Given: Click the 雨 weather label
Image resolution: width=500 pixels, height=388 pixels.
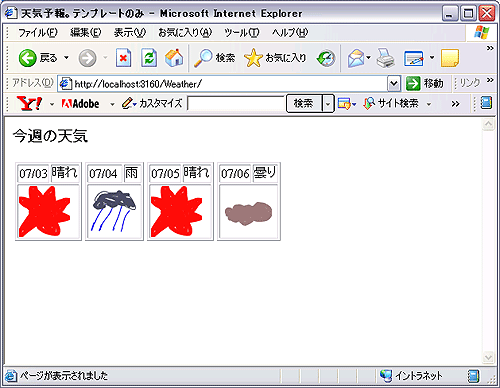Looking at the screenshot, I should [132, 173].
